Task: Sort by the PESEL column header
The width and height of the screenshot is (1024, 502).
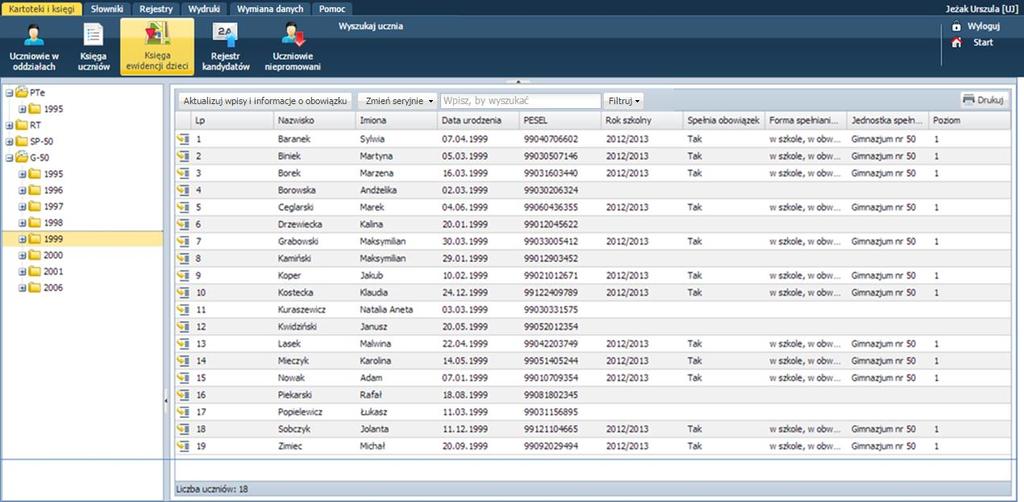Action: pos(561,121)
